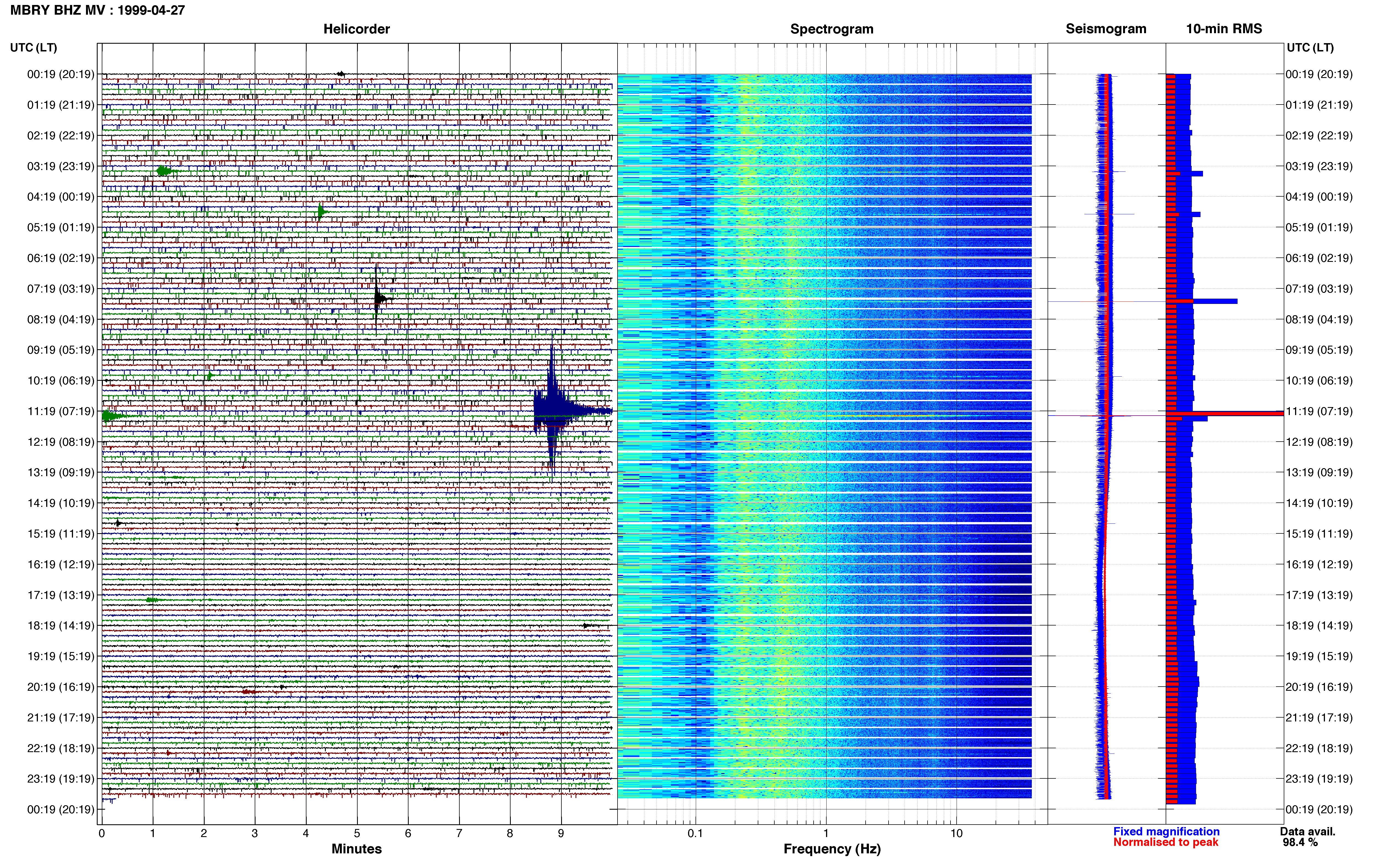Click the small black event near 14:59
This screenshot has width=1388, height=868.
118,523
